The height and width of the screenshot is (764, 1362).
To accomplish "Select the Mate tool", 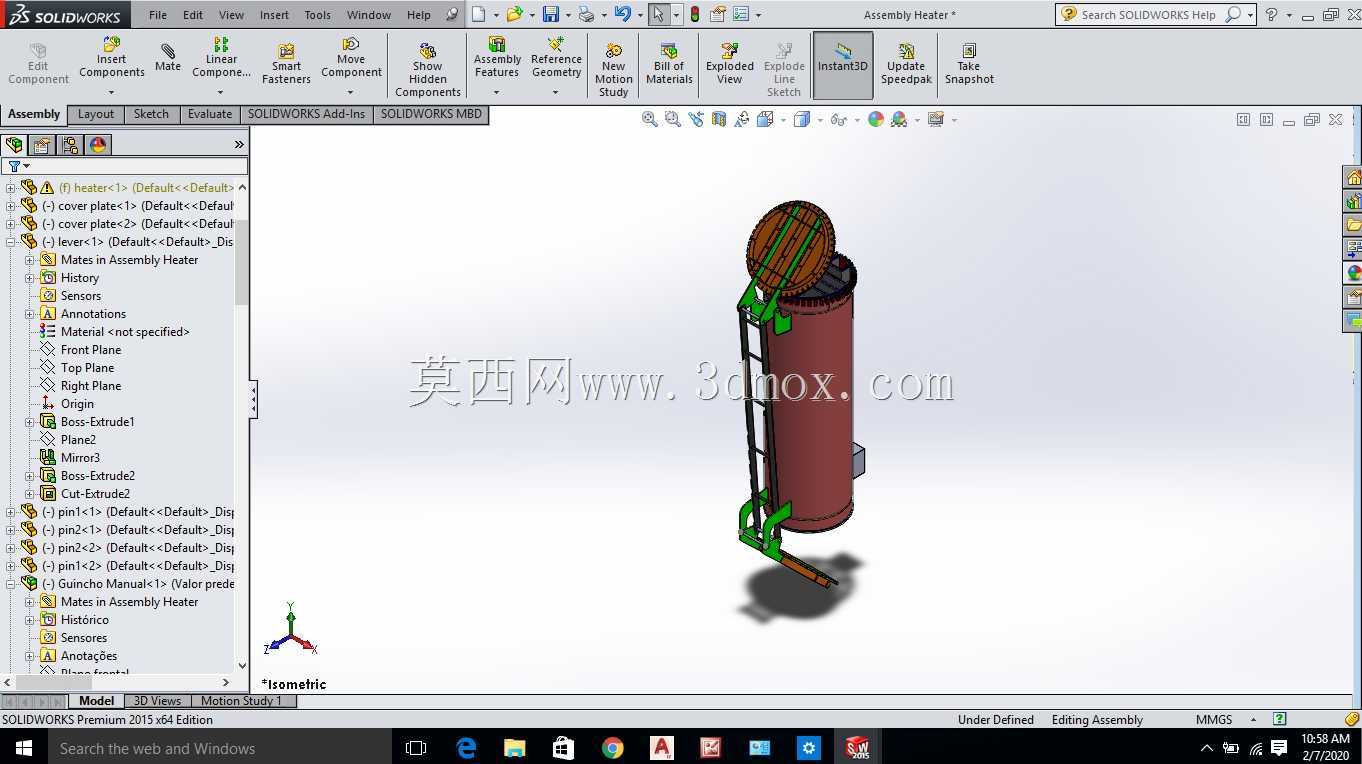I will click(168, 57).
